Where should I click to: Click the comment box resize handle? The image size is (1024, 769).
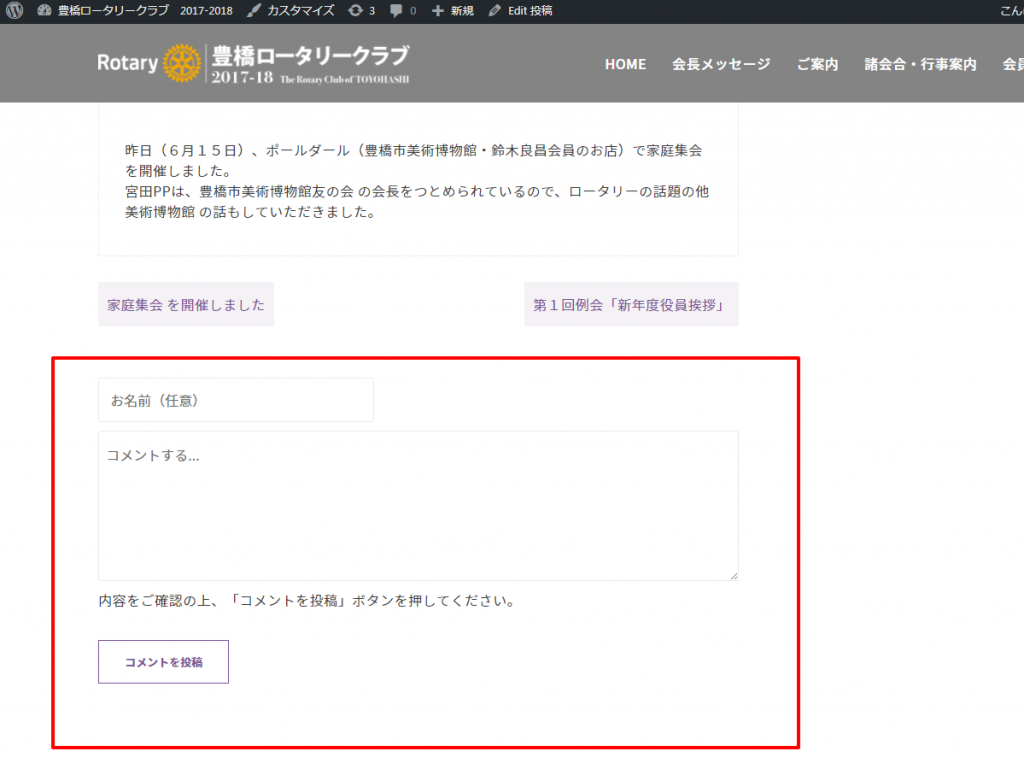[734, 576]
